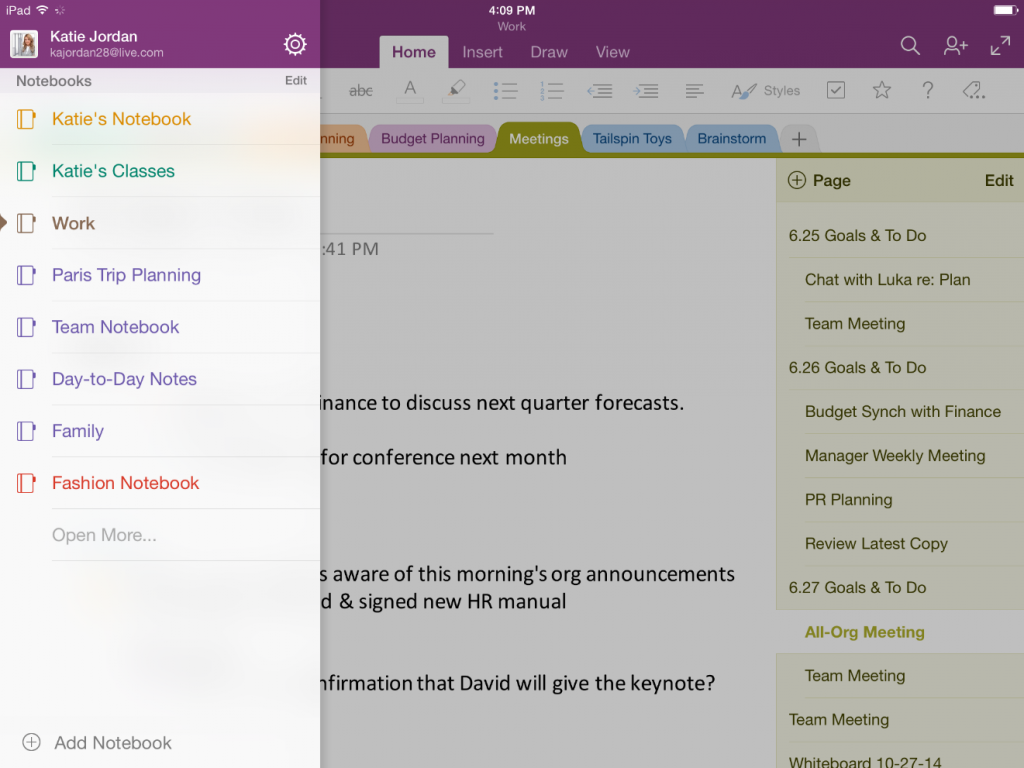Switch to the Insert ribbon tab
The width and height of the screenshot is (1024, 768).
pyautogui.click(x=482, y=52)
